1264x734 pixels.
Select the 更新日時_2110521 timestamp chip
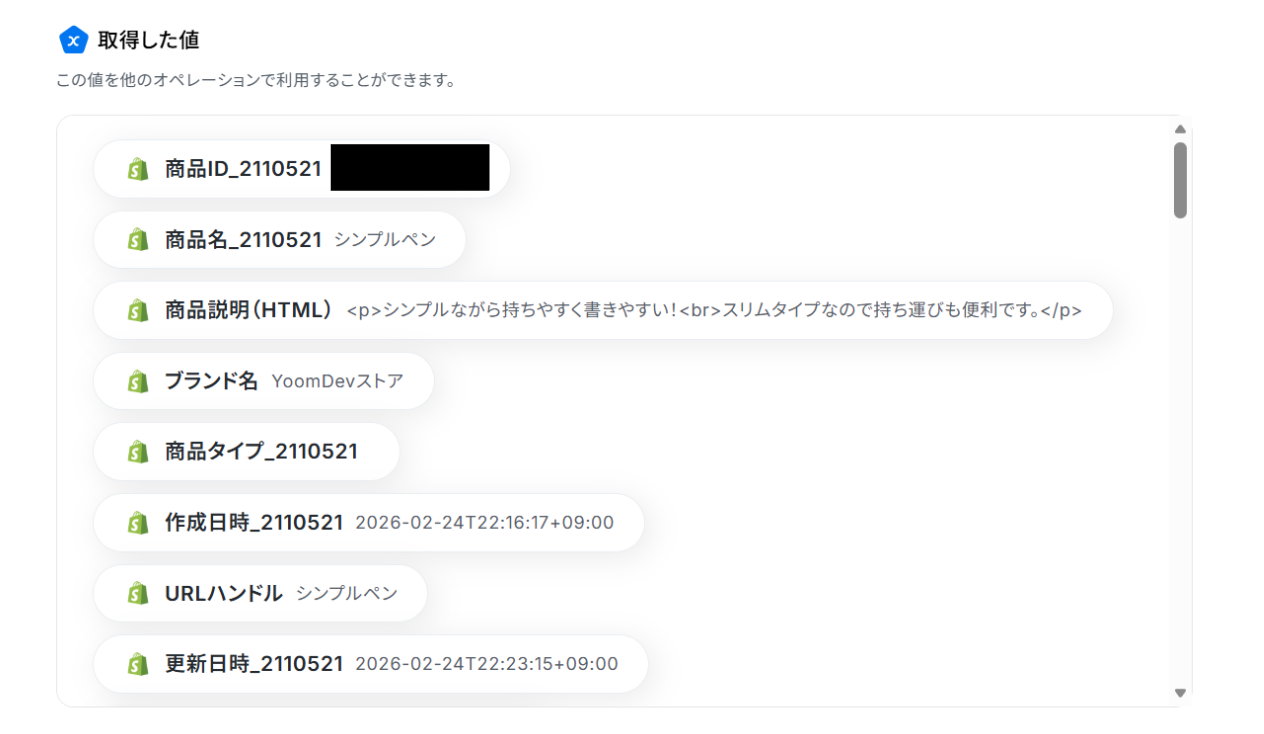(x=370, y=664)
